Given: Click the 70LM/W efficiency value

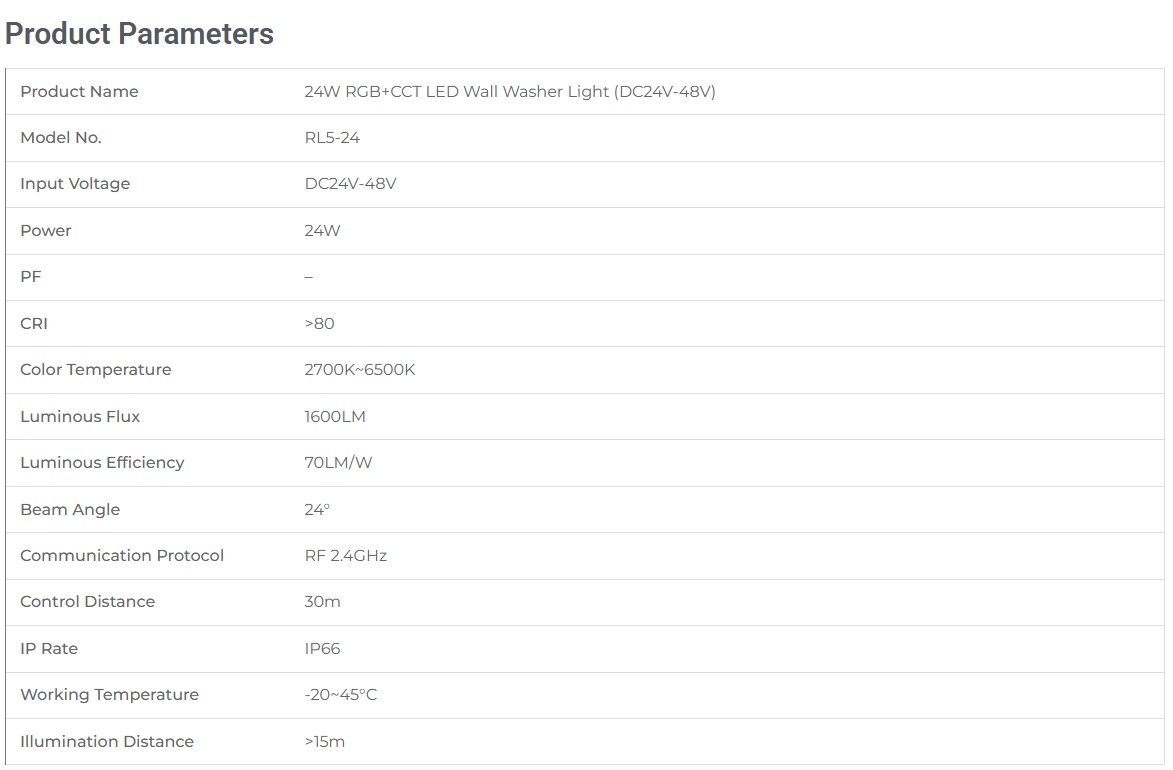Looking at the screenshot, I should [337, 462].
